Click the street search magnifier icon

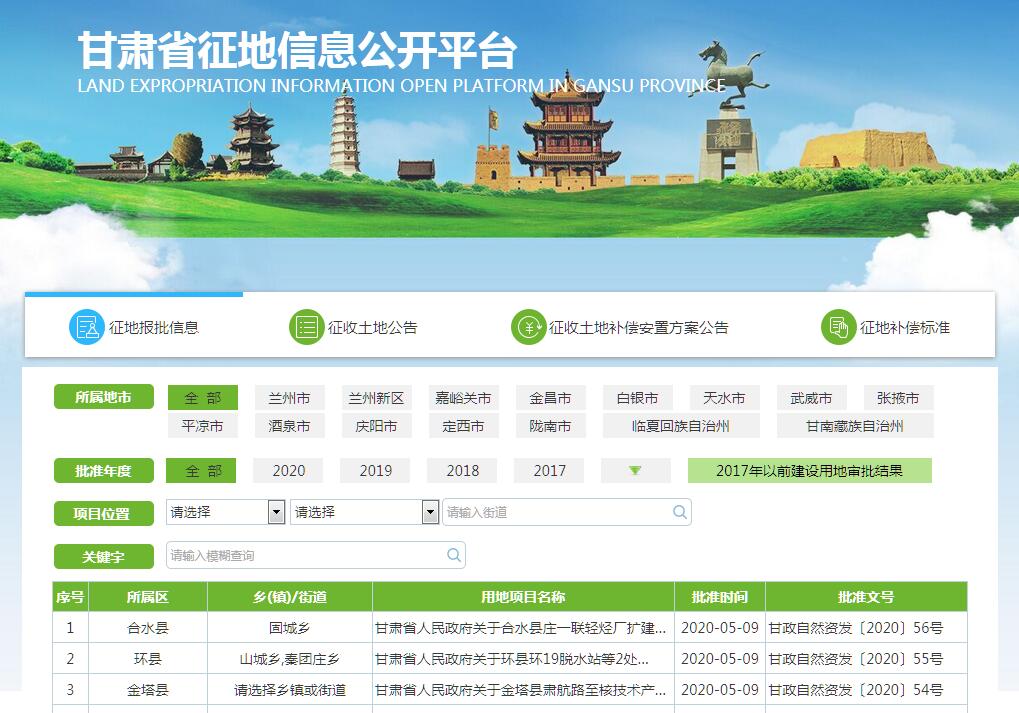(680, 512)
